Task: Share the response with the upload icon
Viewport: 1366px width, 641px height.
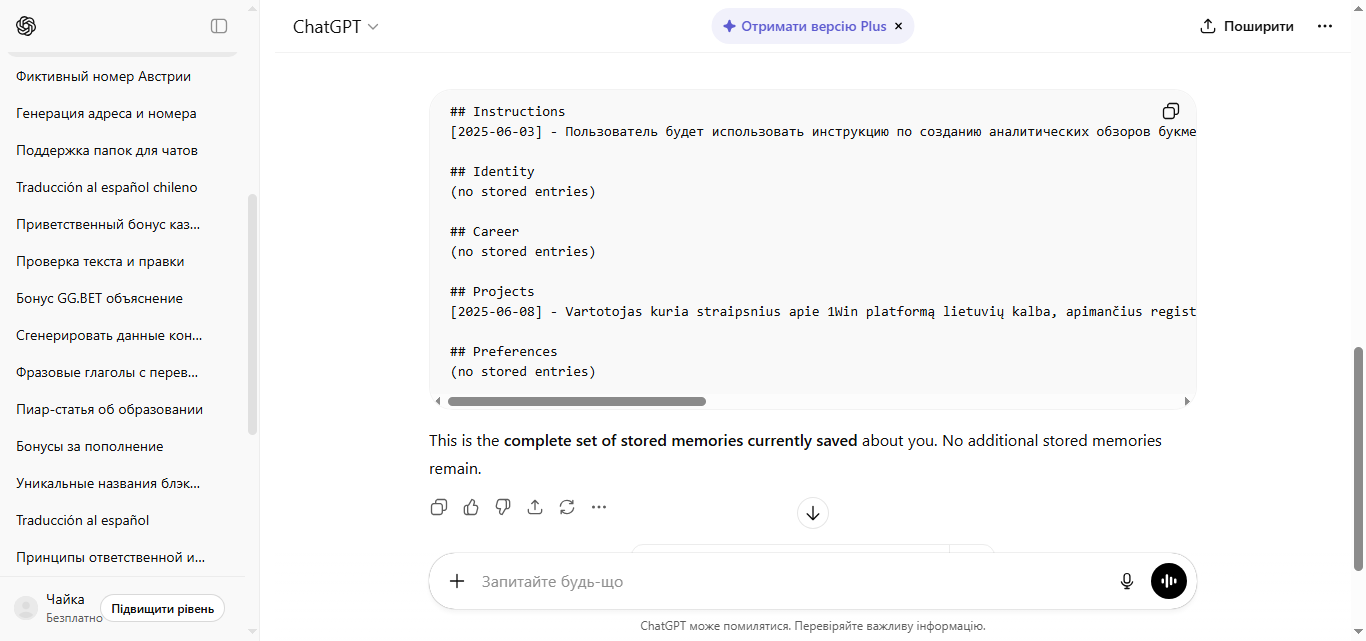Action: pyautogui.click(x=535, y=507)
